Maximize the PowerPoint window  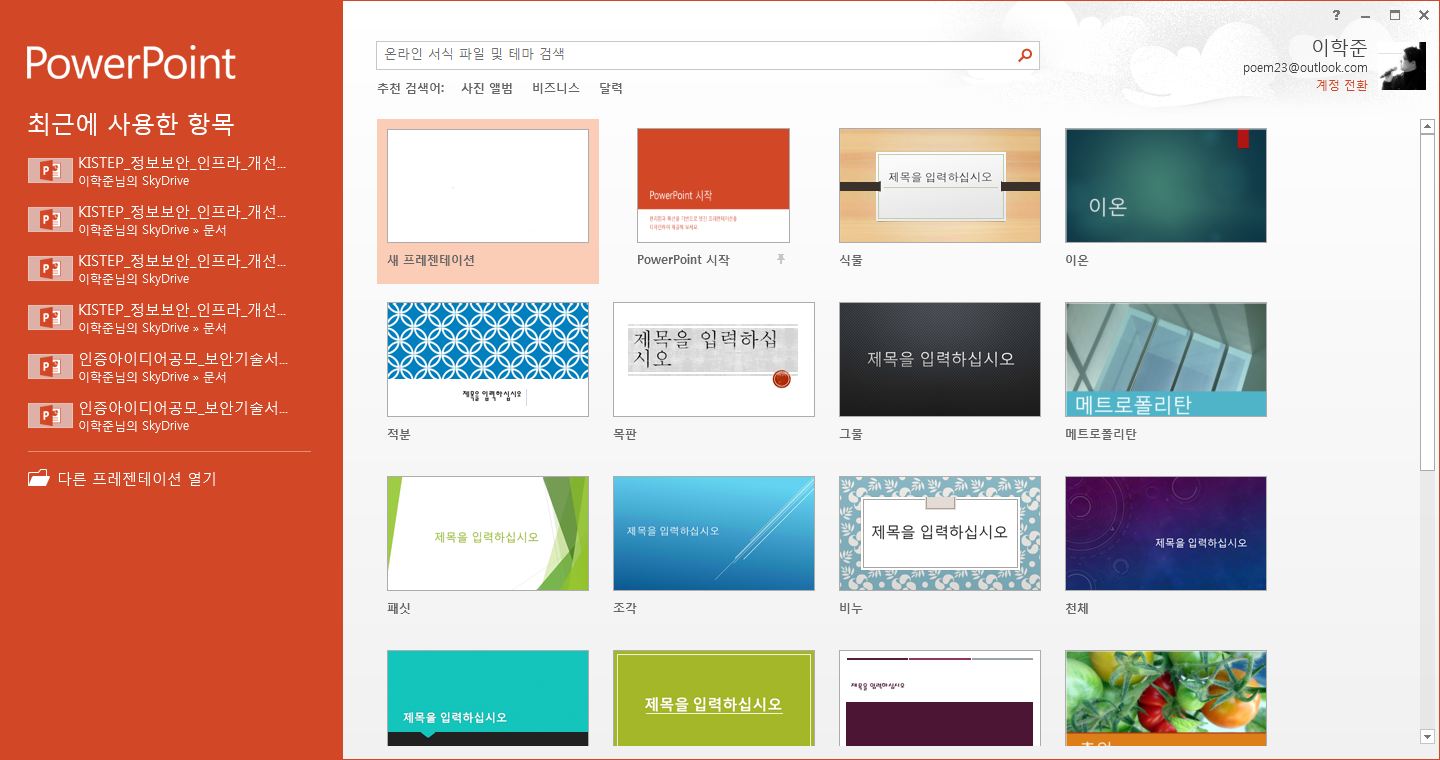1394,15
